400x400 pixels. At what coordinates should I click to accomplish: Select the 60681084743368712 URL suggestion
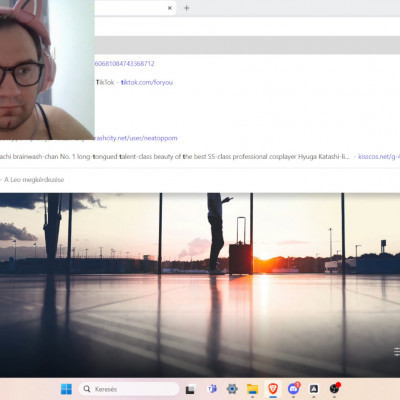pos(124,64)
